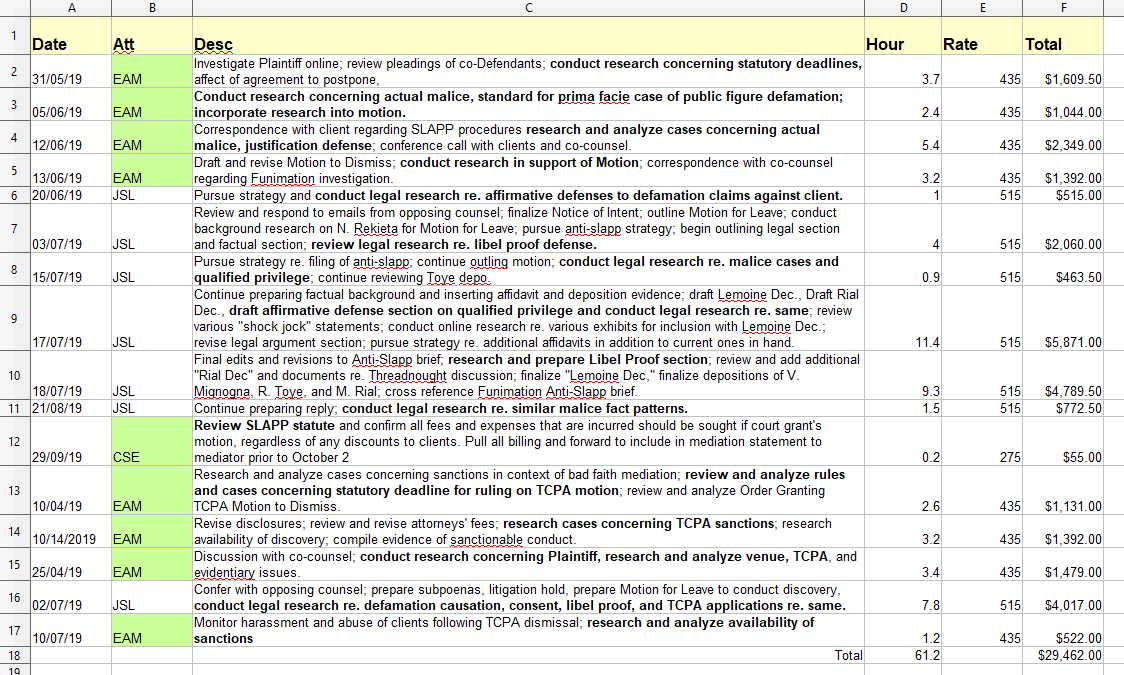This screenshot has width=1124, height=675.
Task: Select the date cell 13/06/19
Action: [x=71, y=171]
